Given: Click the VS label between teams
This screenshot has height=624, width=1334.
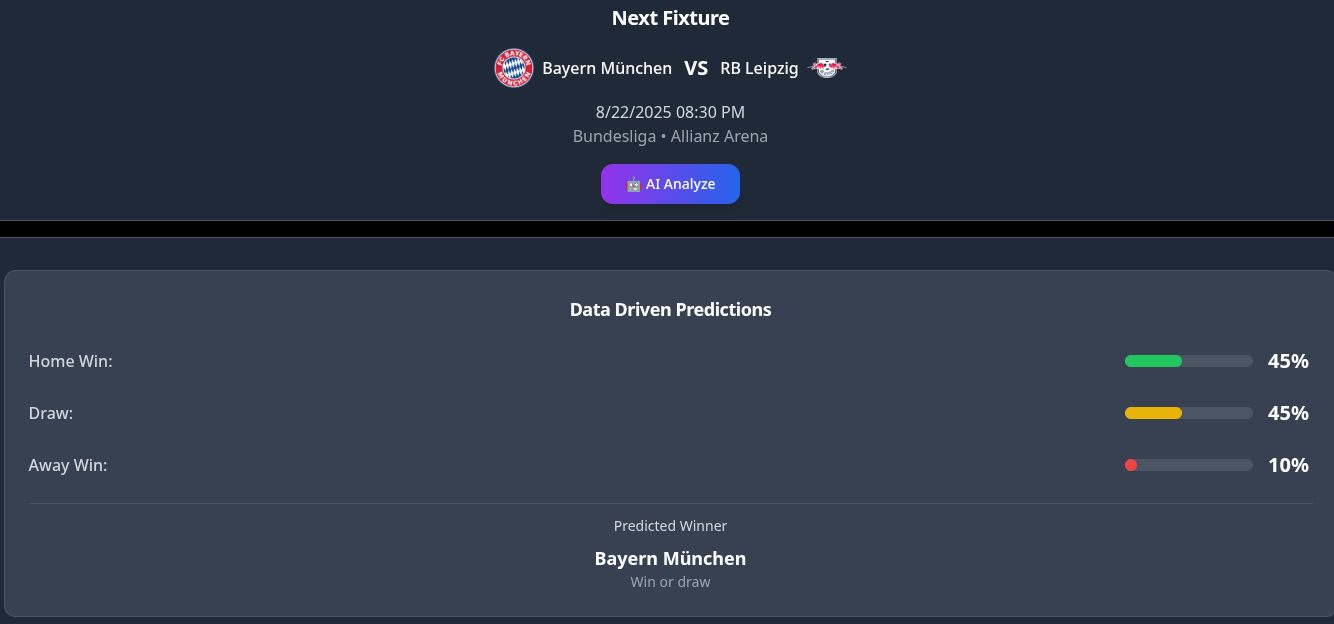Looking at the screenshot, I should click(696, 68).
